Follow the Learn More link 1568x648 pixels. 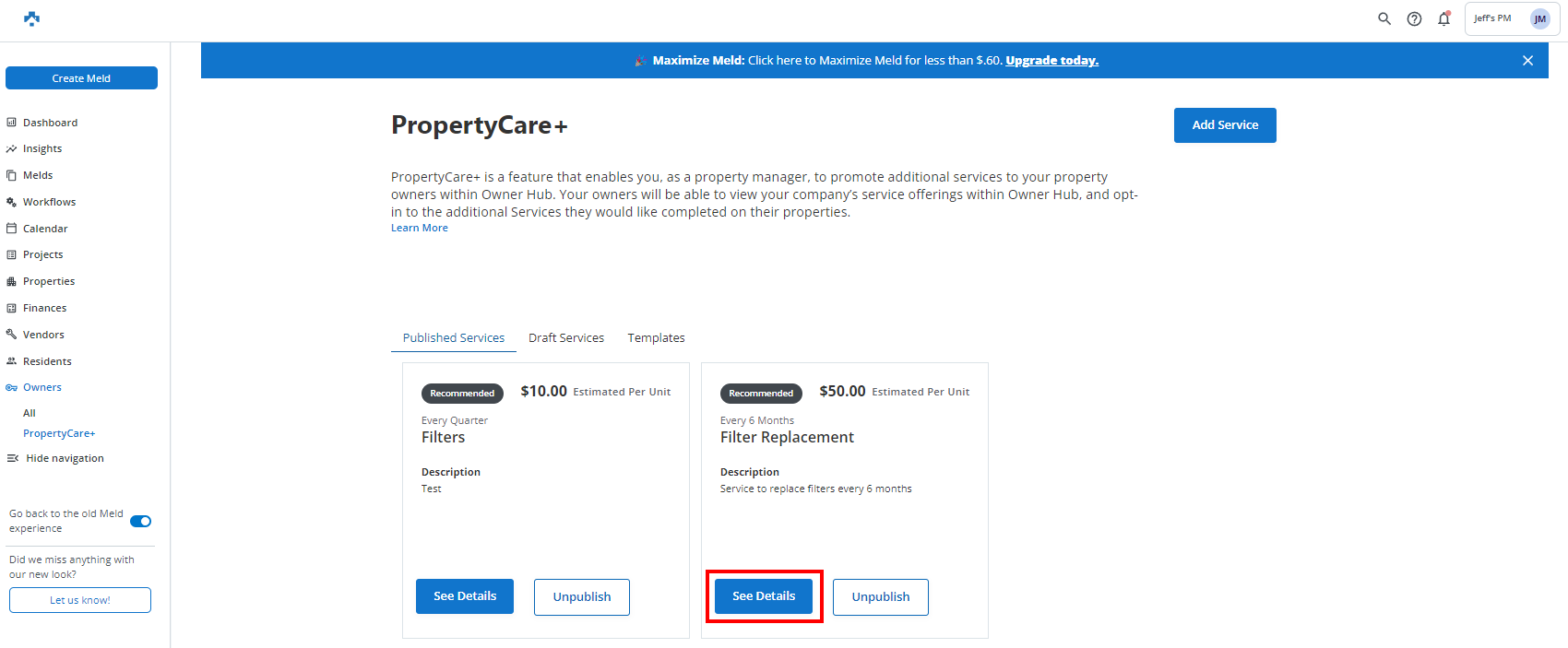tap(420, 228)
